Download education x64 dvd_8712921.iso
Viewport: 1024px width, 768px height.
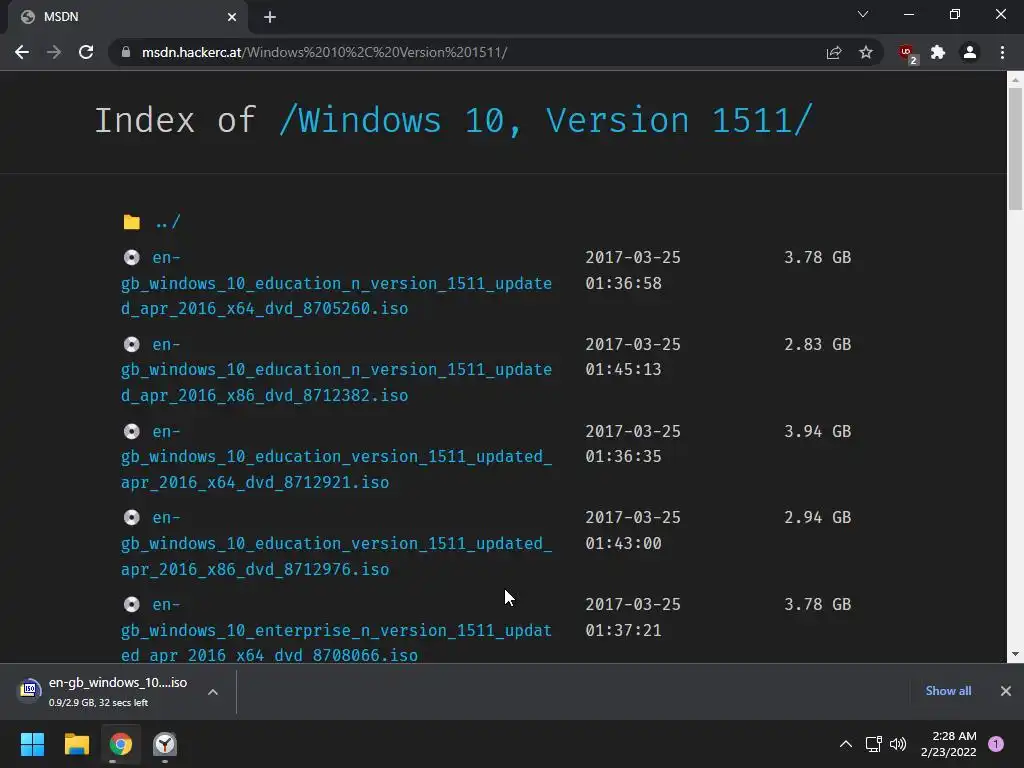pos(336,456)
